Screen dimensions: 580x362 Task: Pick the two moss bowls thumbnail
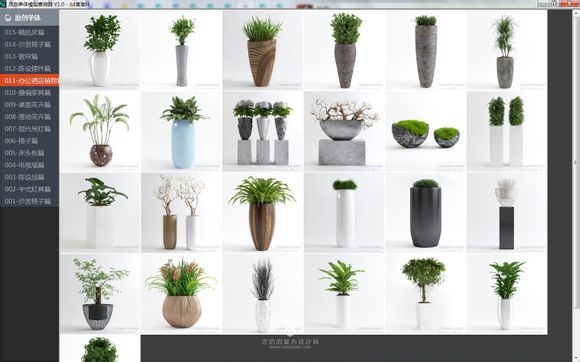coord(426,132)
